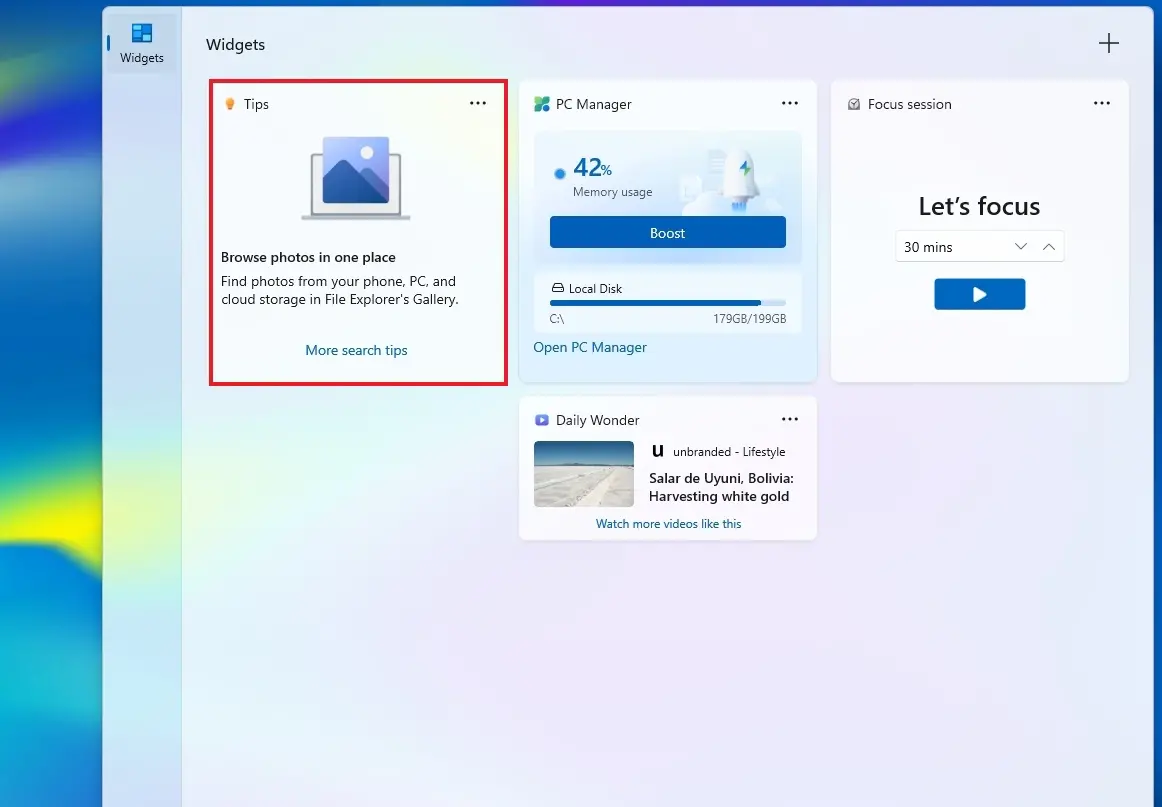Open Focus session widget more options menu
The image size is (1162, 807).
click(x=1102, y=103)
